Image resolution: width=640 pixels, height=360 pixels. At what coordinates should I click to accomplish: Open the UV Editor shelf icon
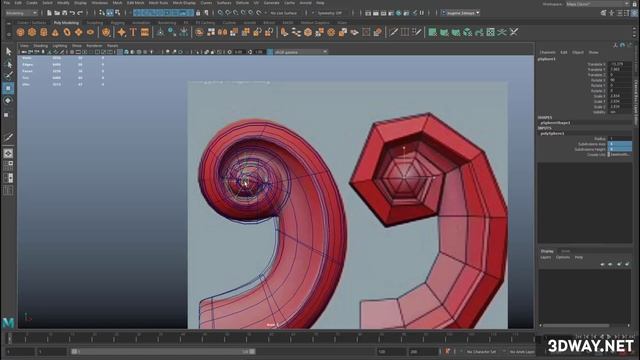(x=491, y=32)
